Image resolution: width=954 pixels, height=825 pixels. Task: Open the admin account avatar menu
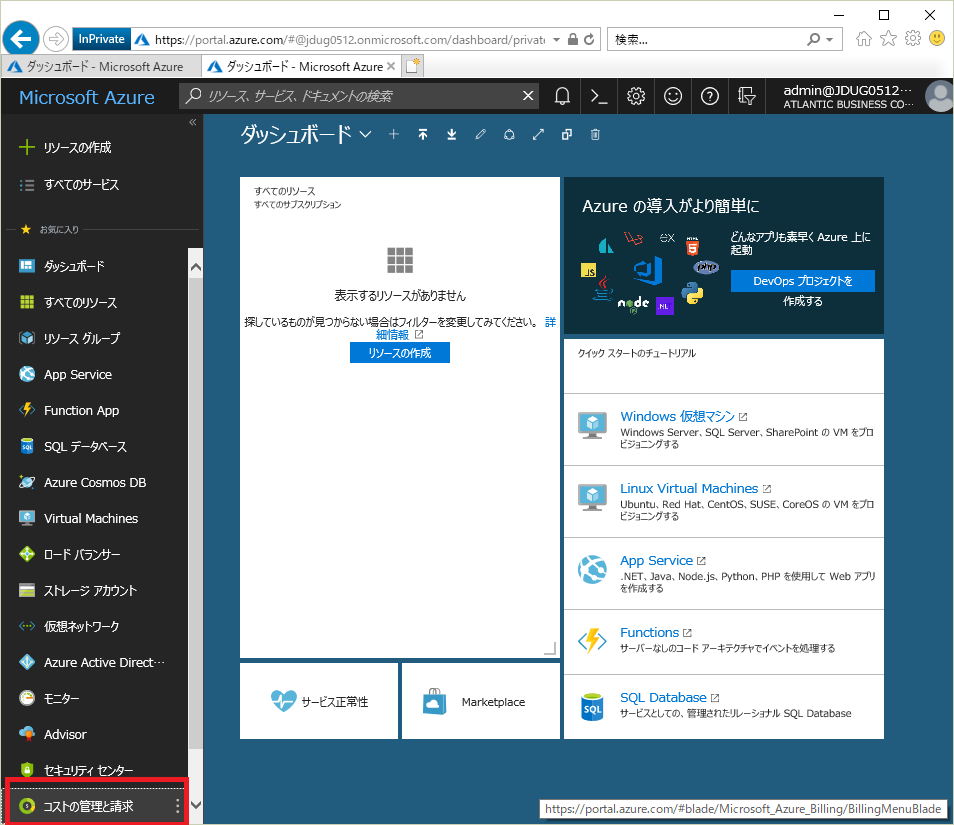point(939,96)
